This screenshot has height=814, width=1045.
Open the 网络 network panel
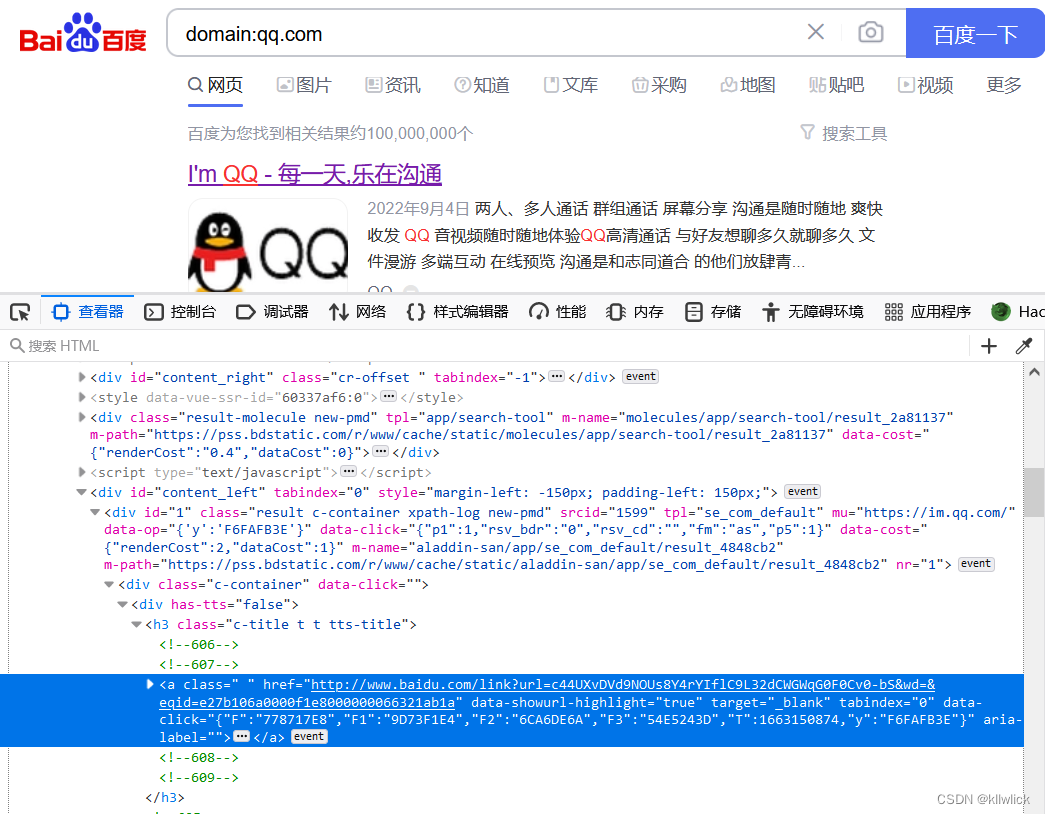click(357, 312)
